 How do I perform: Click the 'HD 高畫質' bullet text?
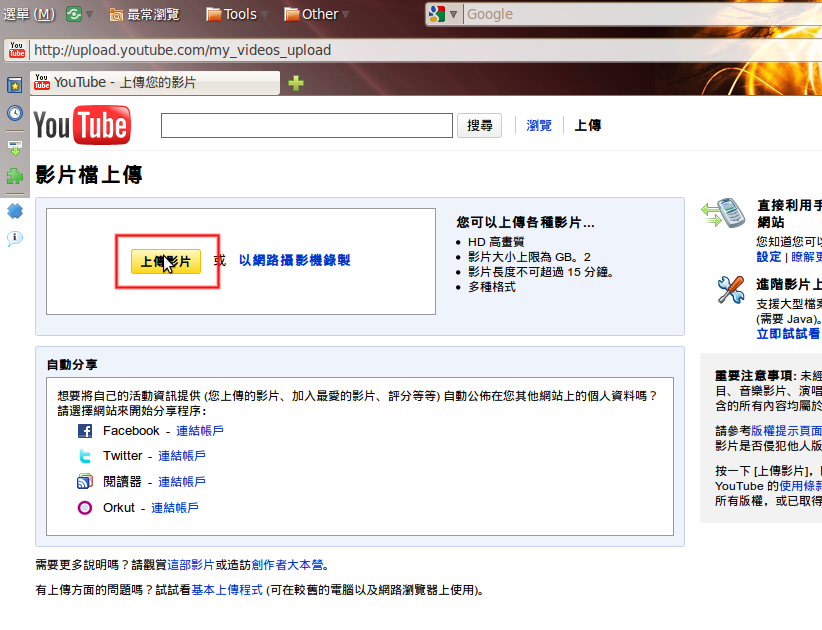coord(496,242)
